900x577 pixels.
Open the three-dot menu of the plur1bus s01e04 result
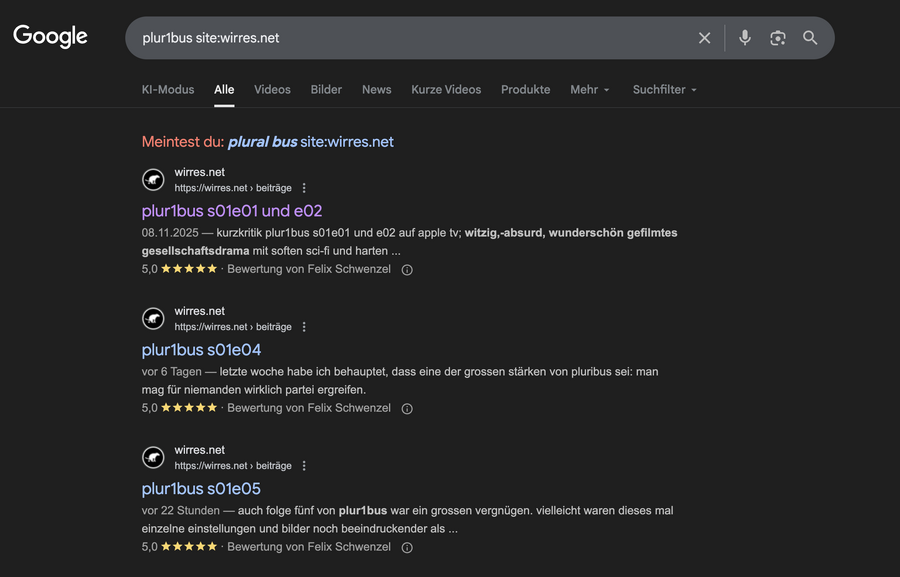303,326
